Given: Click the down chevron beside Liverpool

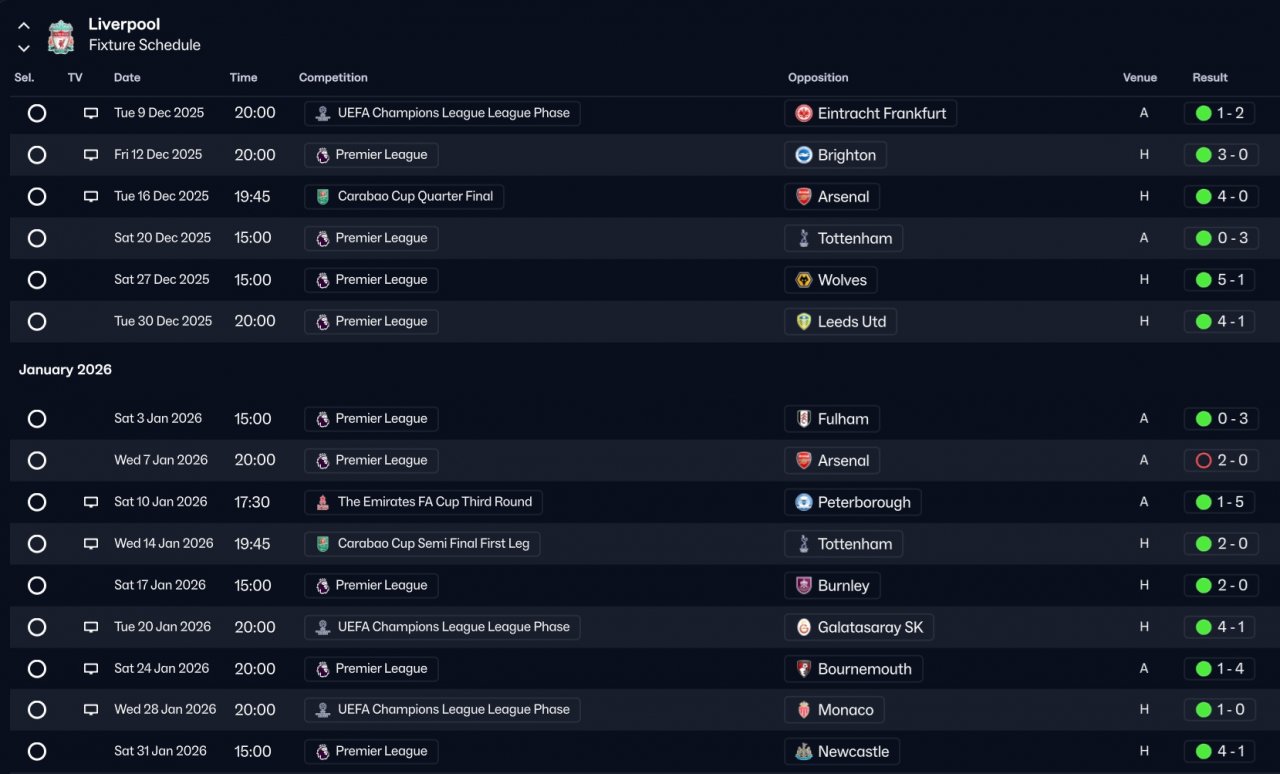Looking at the screenshot, I should pyautogui.click(x=24, y=47).
